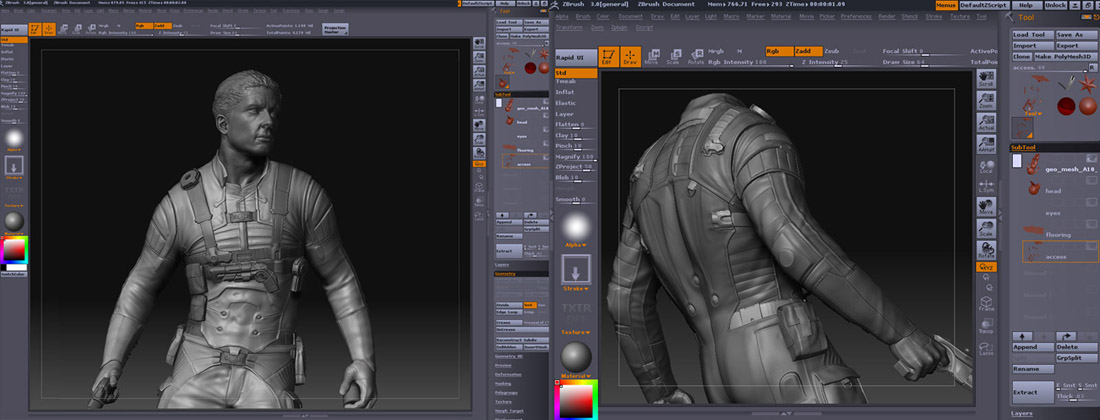
Task: Open the Stroke type arrow thumbnail, right window
Action: coord(576,270)
